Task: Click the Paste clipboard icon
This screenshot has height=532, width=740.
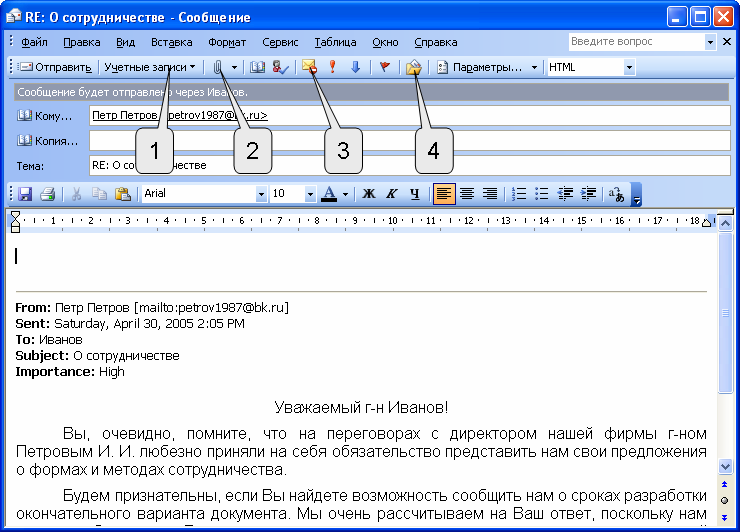Action: [x=123, y=194]
